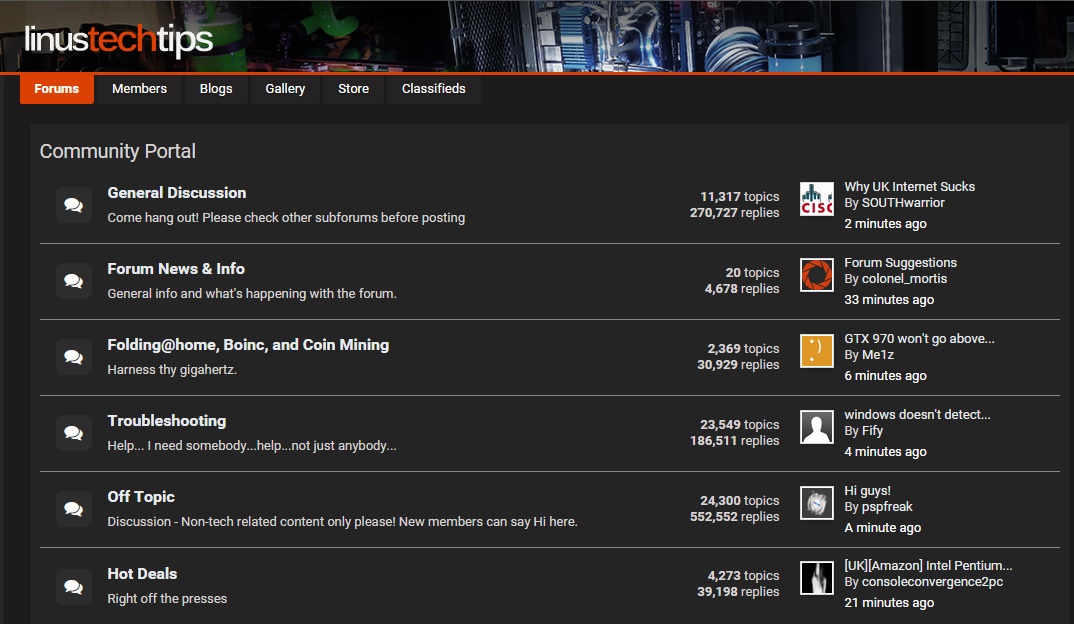Image resolution: width=1074 pixels, height=624 pixels.
Task: Click the '11,317 topics' count
Action: [x=740, y=197]
